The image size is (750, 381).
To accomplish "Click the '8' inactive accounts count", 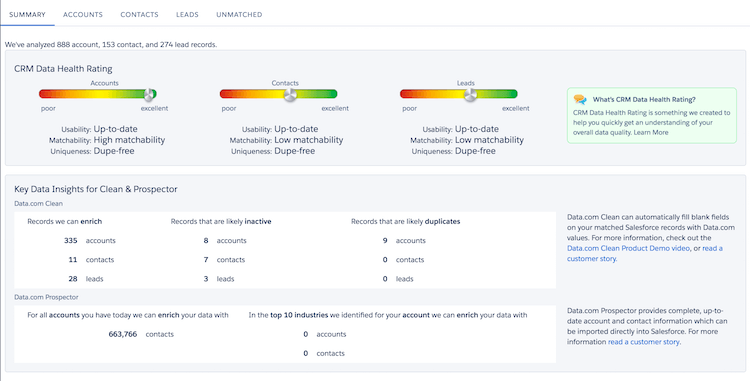I will 206,240.
